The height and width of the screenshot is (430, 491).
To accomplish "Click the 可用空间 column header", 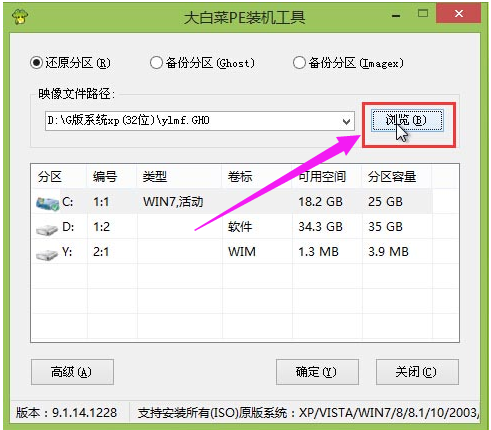I will (x=327, y=176).
